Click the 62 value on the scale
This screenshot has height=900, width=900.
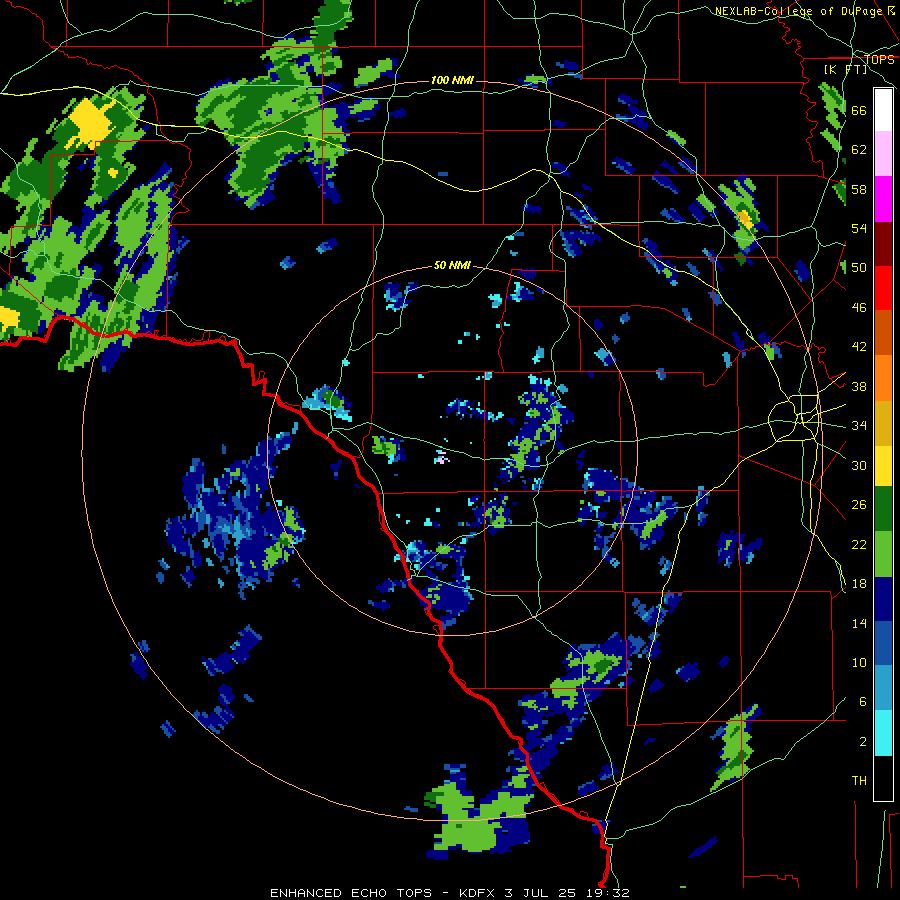[859, 150]
